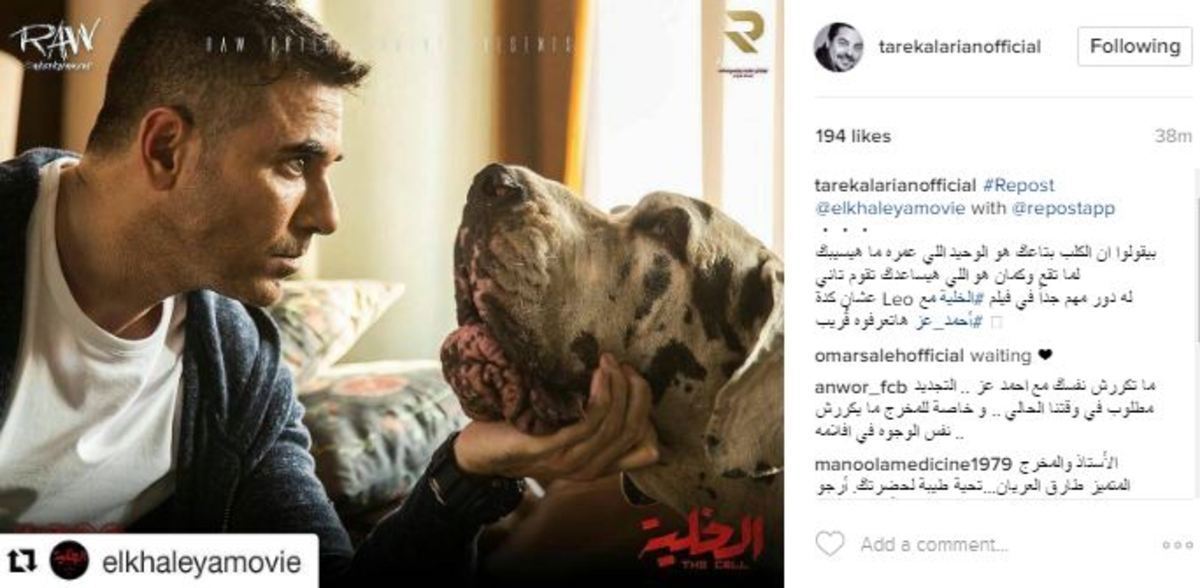Open tarekalarianofficial username in header

[x=959, y=46]
